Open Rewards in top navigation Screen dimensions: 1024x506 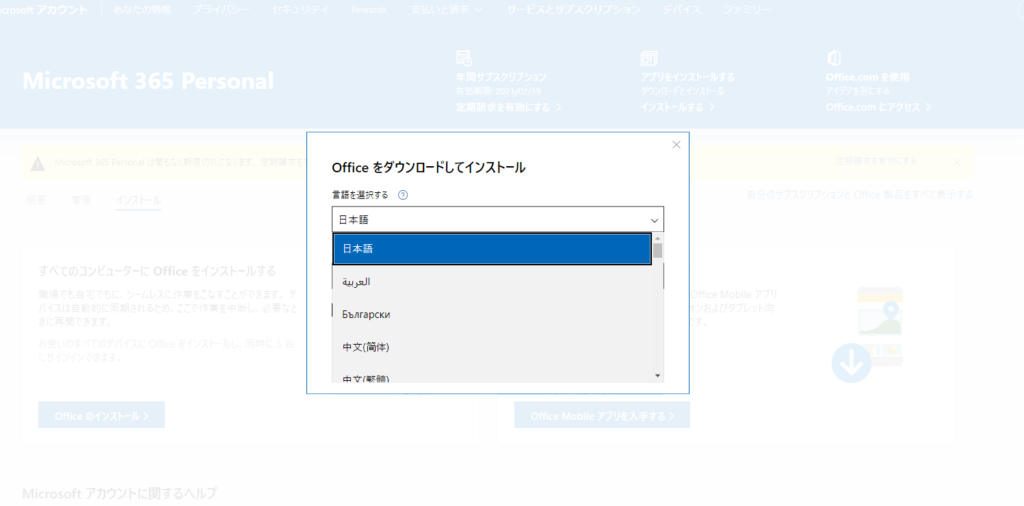[368, 10]
